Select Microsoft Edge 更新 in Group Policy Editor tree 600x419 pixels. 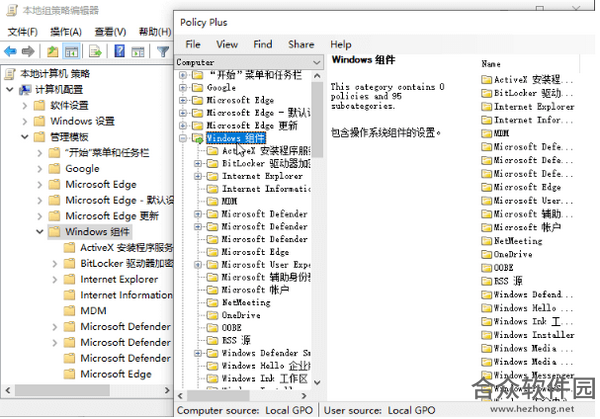tap(112, 216)
